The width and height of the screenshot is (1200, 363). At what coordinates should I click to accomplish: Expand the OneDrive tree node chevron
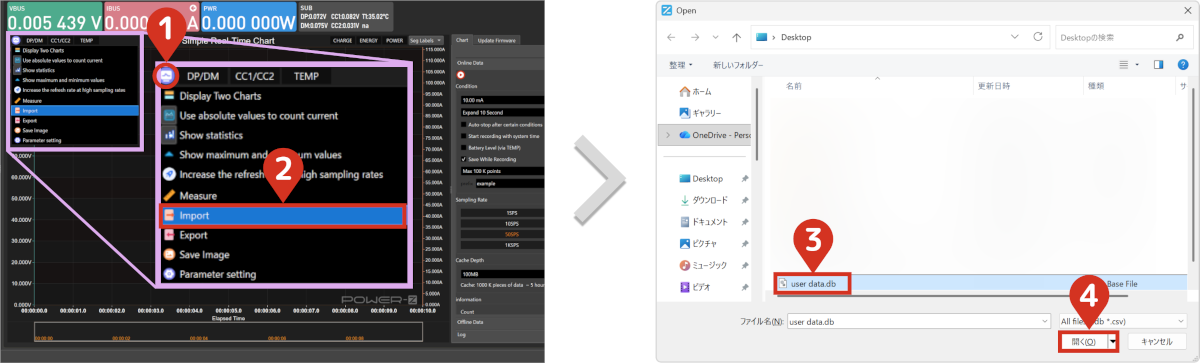(x=668, y=134)
